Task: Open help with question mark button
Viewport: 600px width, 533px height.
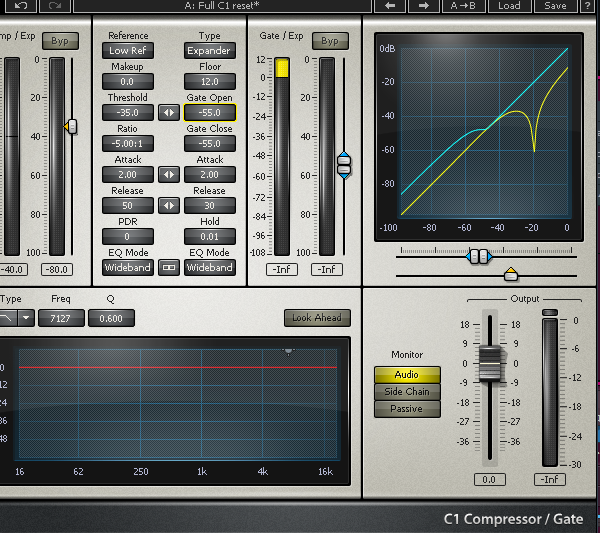Action: (587, 5)
